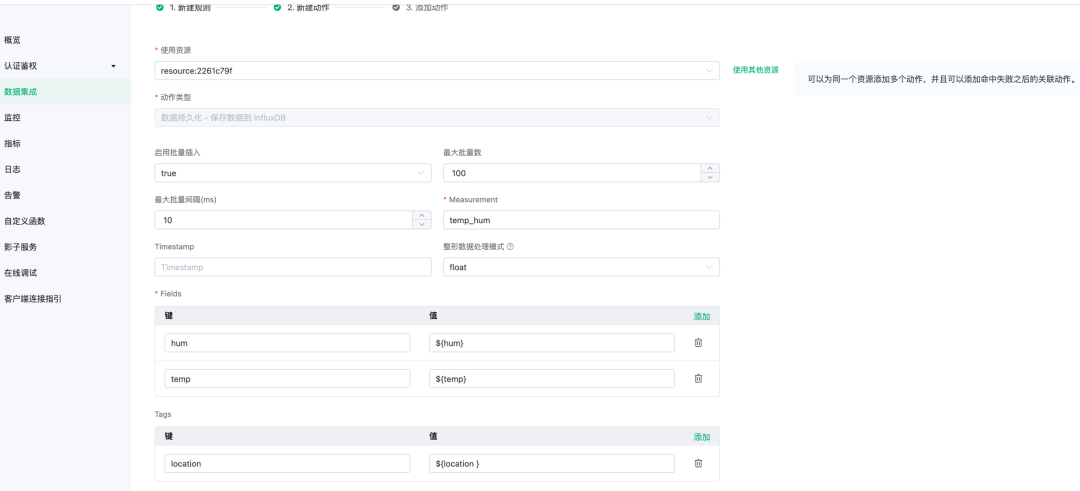The width and height of the screenshot is (1080, 491).
Task: Delete the hum field row
Action: (698, 343)
